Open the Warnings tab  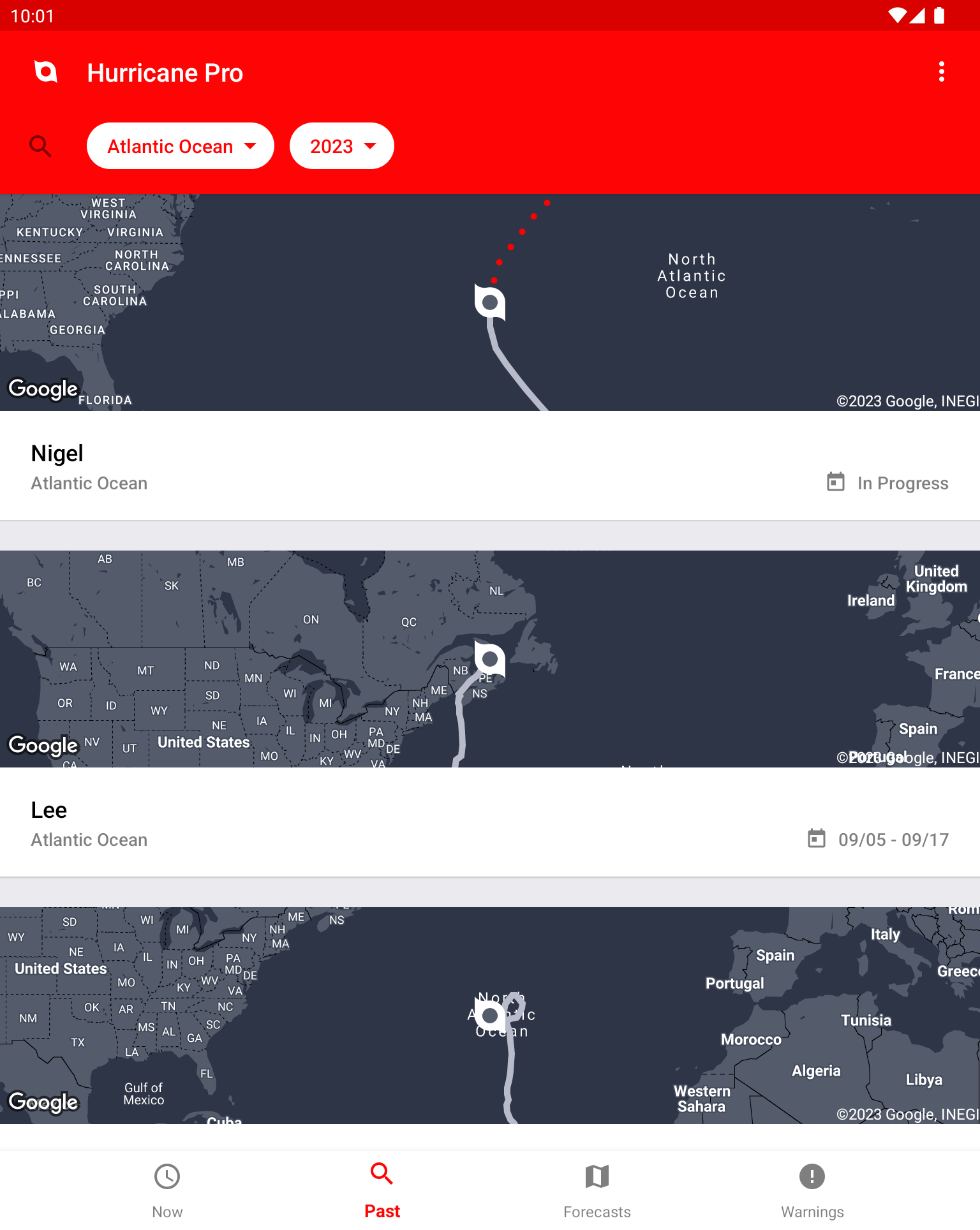point(812,1190)
